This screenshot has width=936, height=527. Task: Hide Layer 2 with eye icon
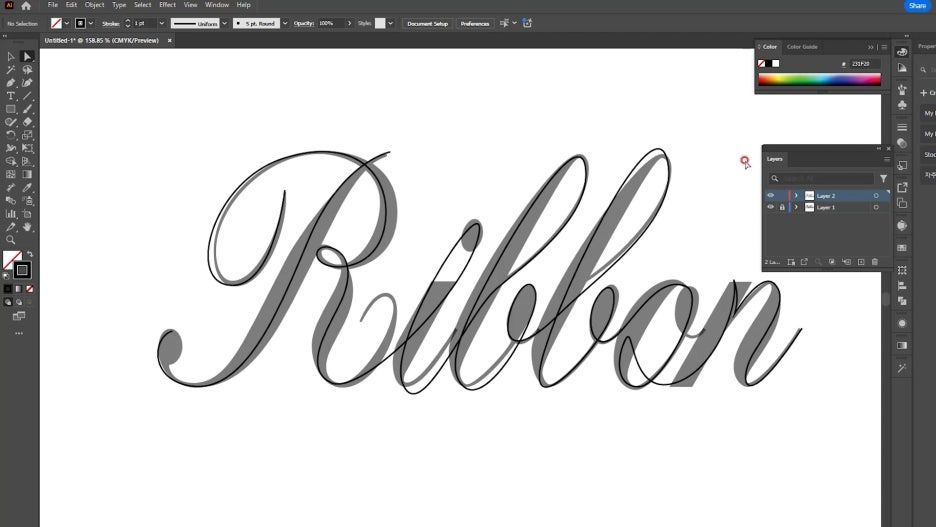(770, 196)
